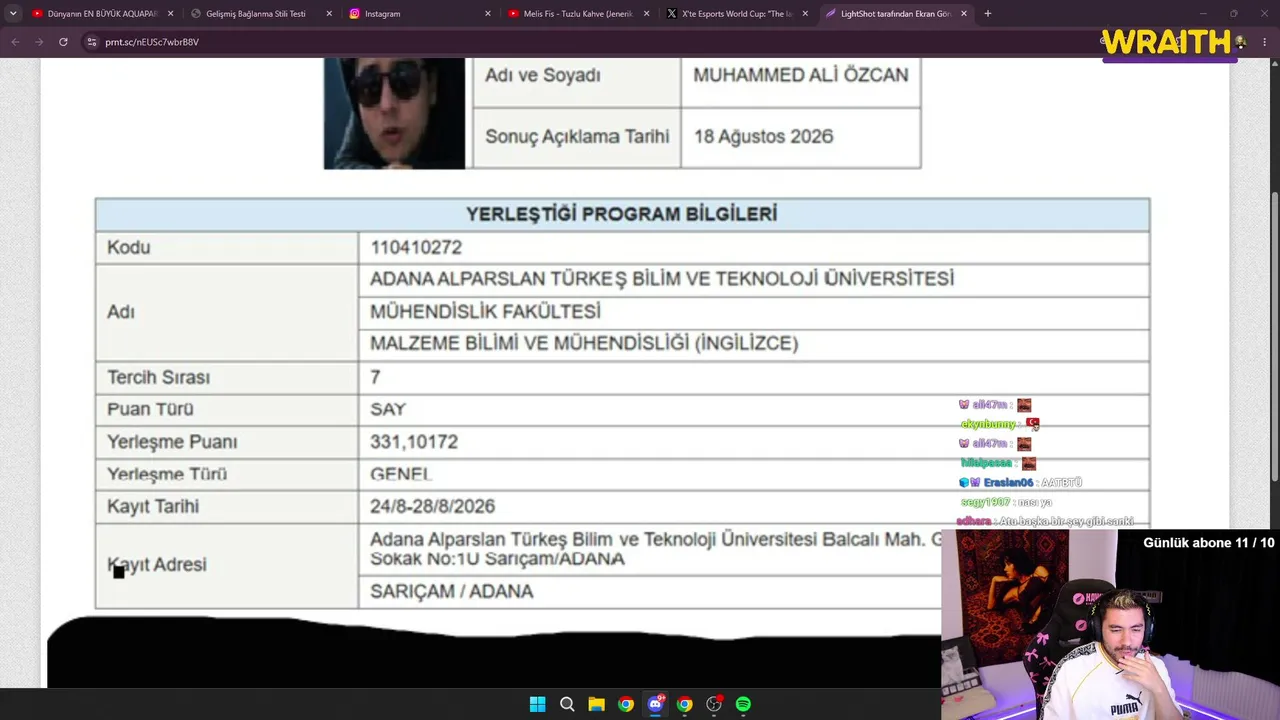The height and width of the screenshot is (720, 1280).
Task: Close the Dünyanın EN BÜYÜK AQUAPARK tab
Action: point(170,14)
